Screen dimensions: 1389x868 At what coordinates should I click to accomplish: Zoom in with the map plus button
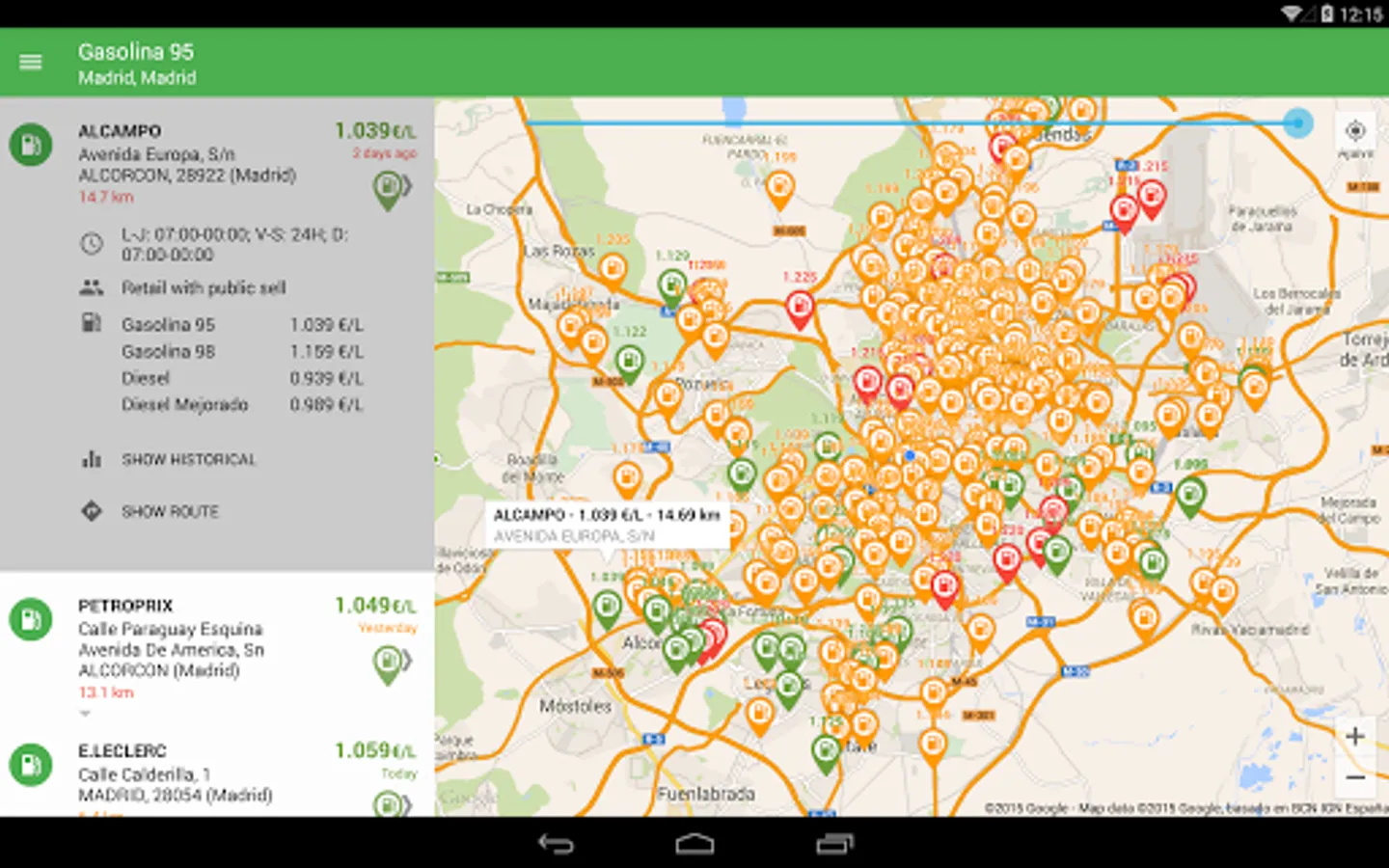1355,736
